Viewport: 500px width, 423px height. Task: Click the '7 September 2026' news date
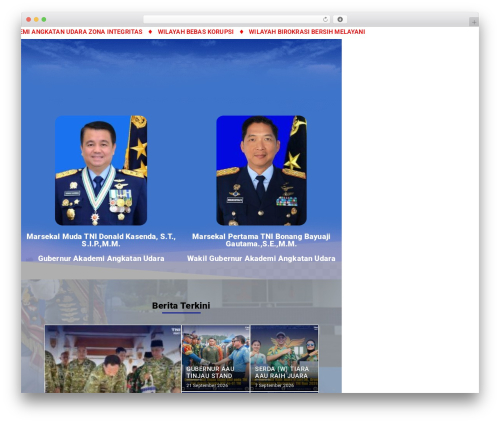click(x=274, y=386)
